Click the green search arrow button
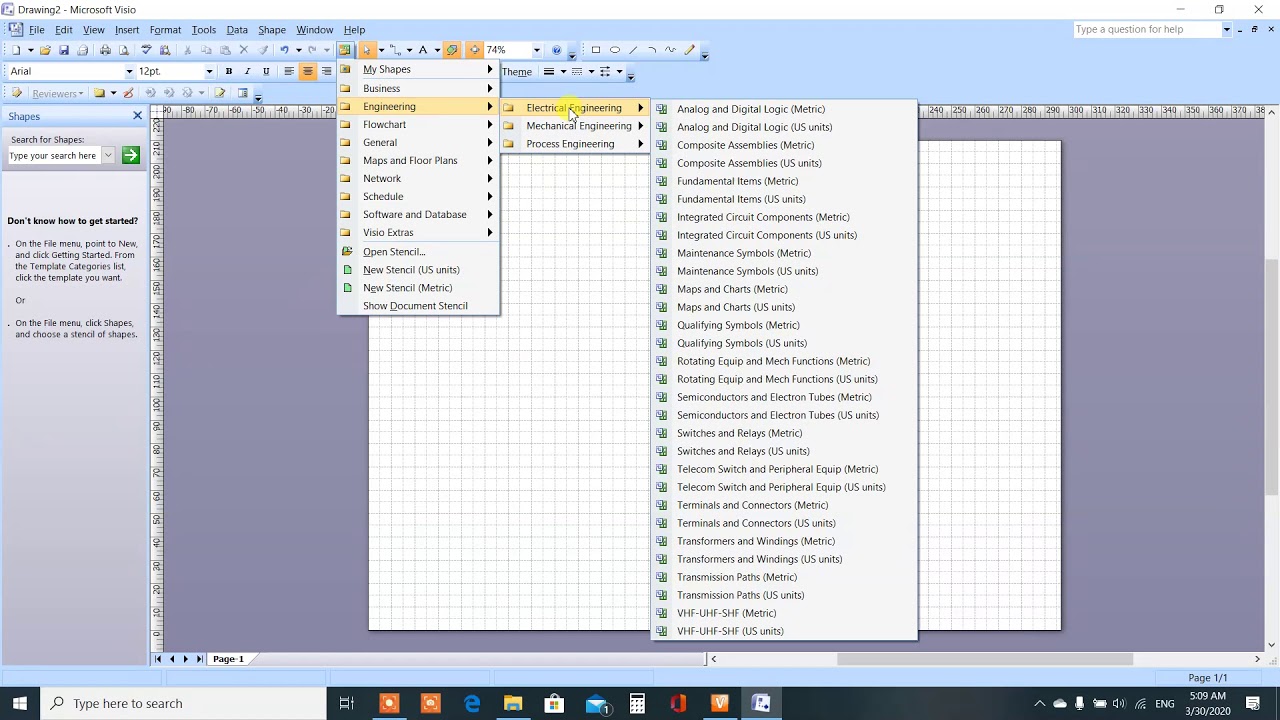The width and height of the screenshot is (1280, 720). coord(130,155)
